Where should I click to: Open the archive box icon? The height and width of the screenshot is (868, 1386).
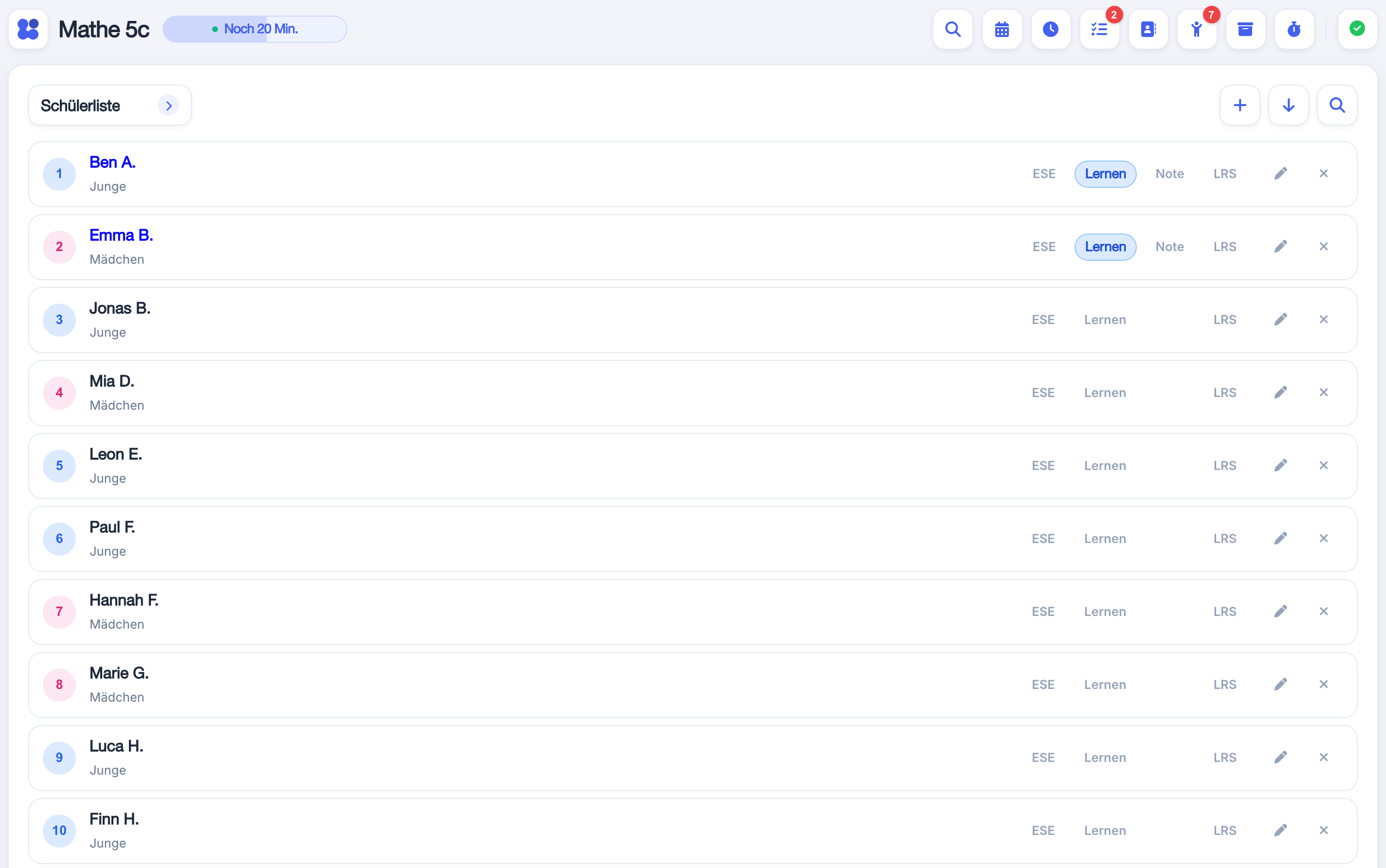click(1245, 29)
